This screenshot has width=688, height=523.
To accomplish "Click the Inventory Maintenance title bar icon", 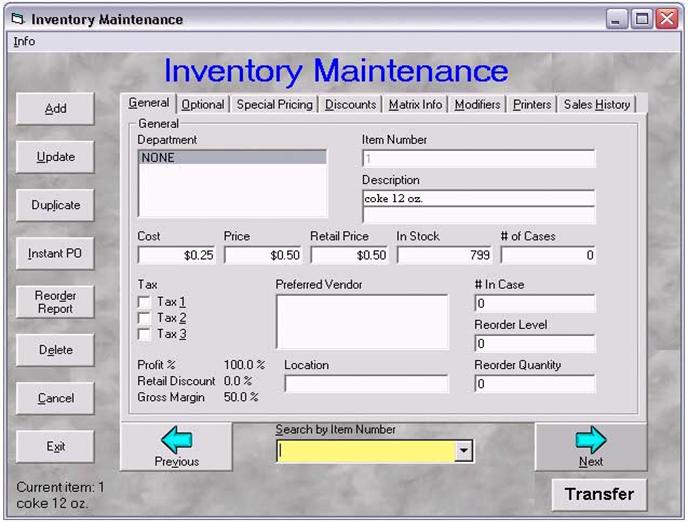I will (x=18, y=19).
